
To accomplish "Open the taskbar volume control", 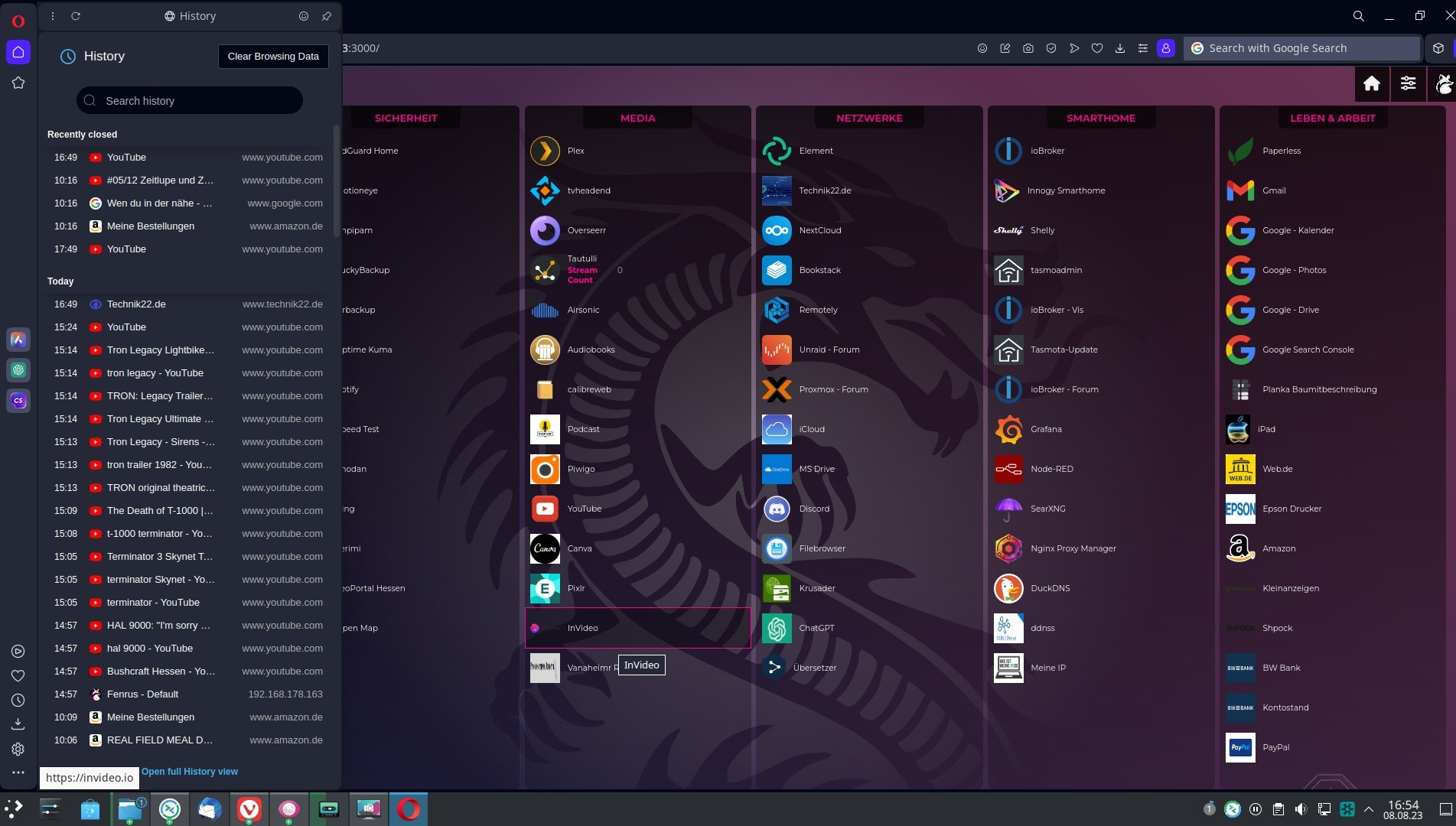I will [x=1301, y=809].
